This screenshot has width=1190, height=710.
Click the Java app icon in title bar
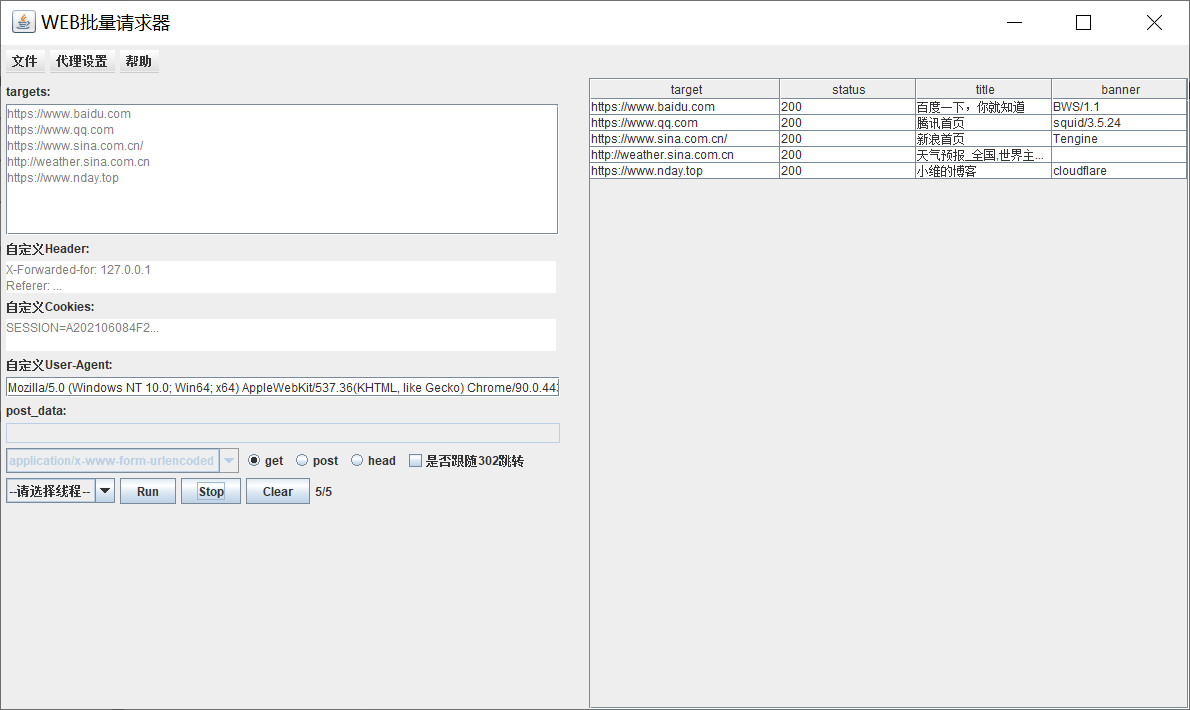coord(24,22)
